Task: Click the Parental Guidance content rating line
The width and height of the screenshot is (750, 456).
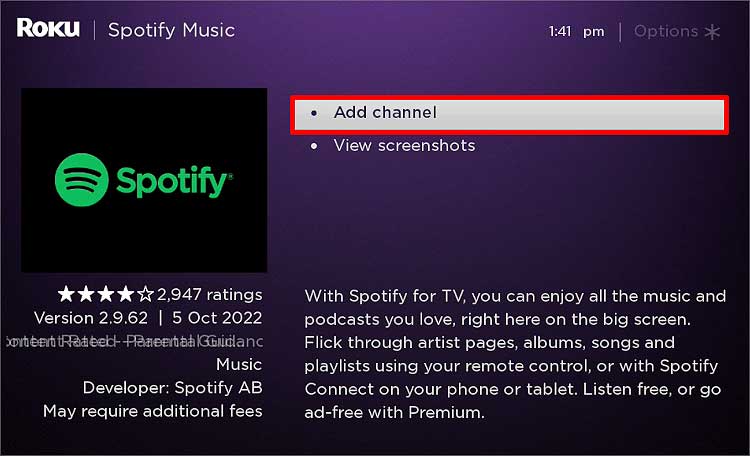Action: (134, 341)
